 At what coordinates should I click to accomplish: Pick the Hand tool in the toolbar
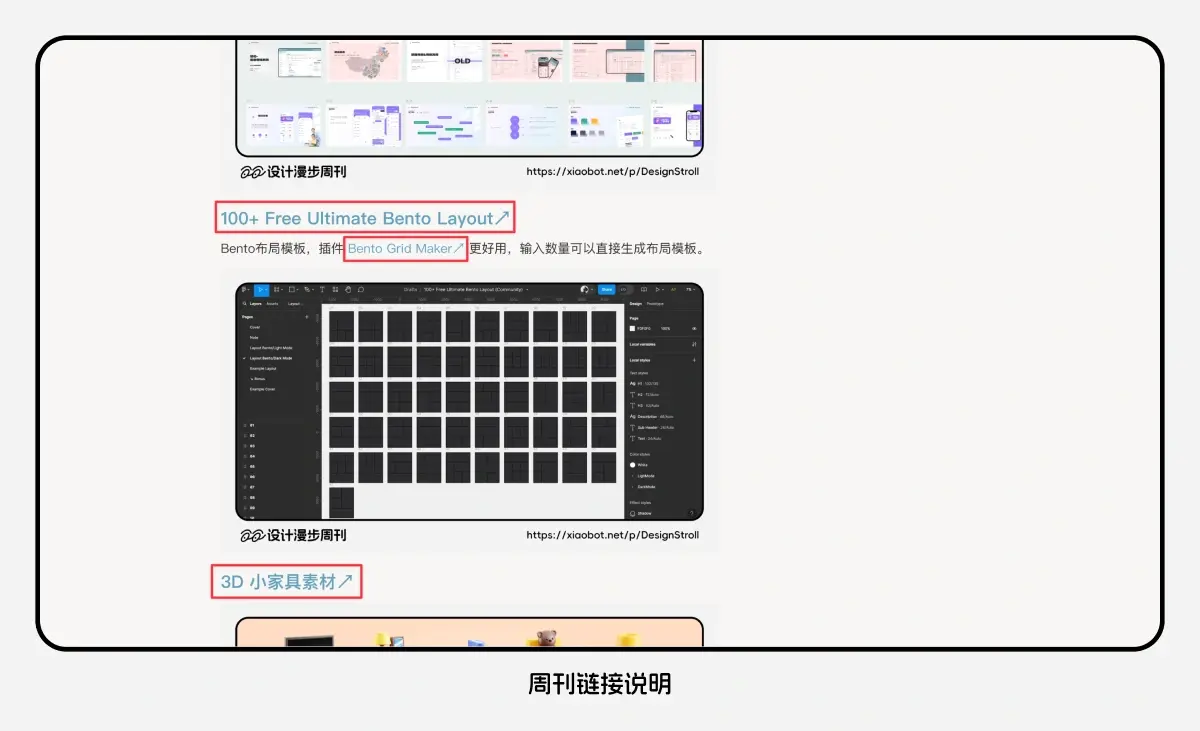[x=347, y=289]
